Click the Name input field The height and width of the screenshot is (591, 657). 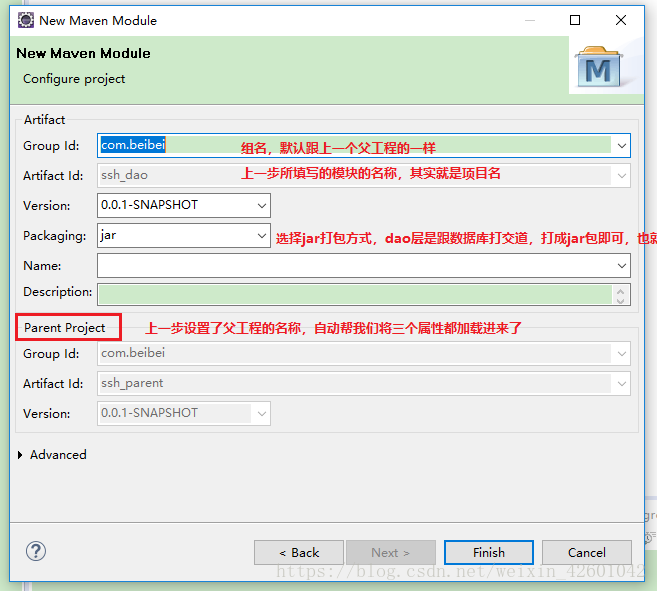pyautogui.click(x=364, y=266)
